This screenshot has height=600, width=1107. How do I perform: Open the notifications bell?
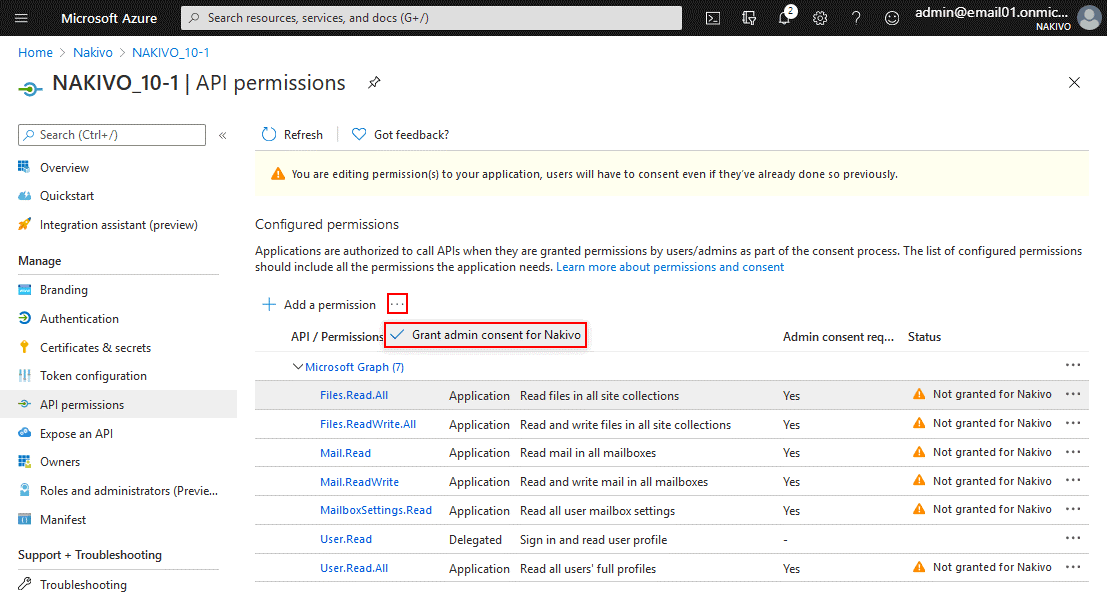coord(784,17)
